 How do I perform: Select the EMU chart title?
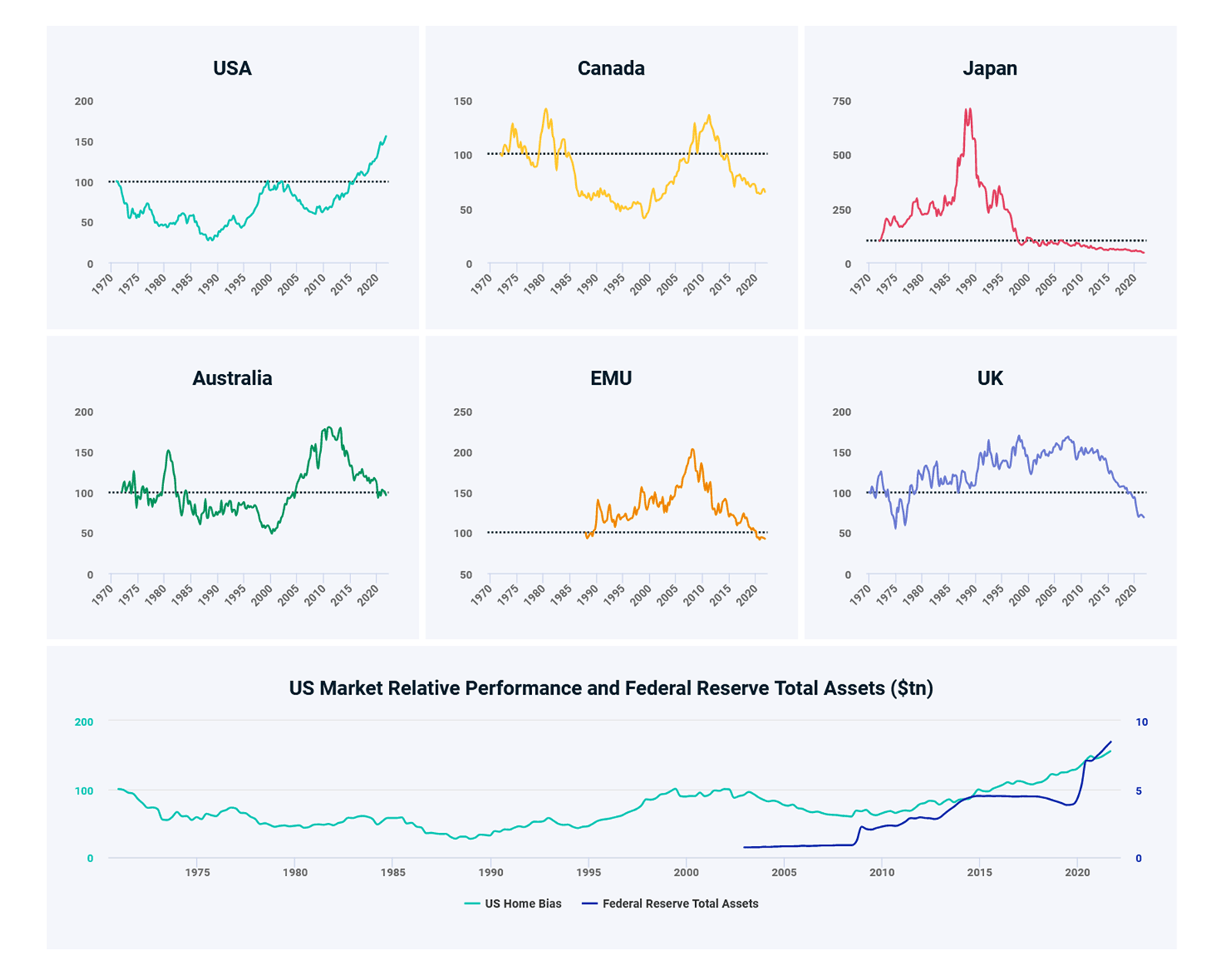[611, 378]
